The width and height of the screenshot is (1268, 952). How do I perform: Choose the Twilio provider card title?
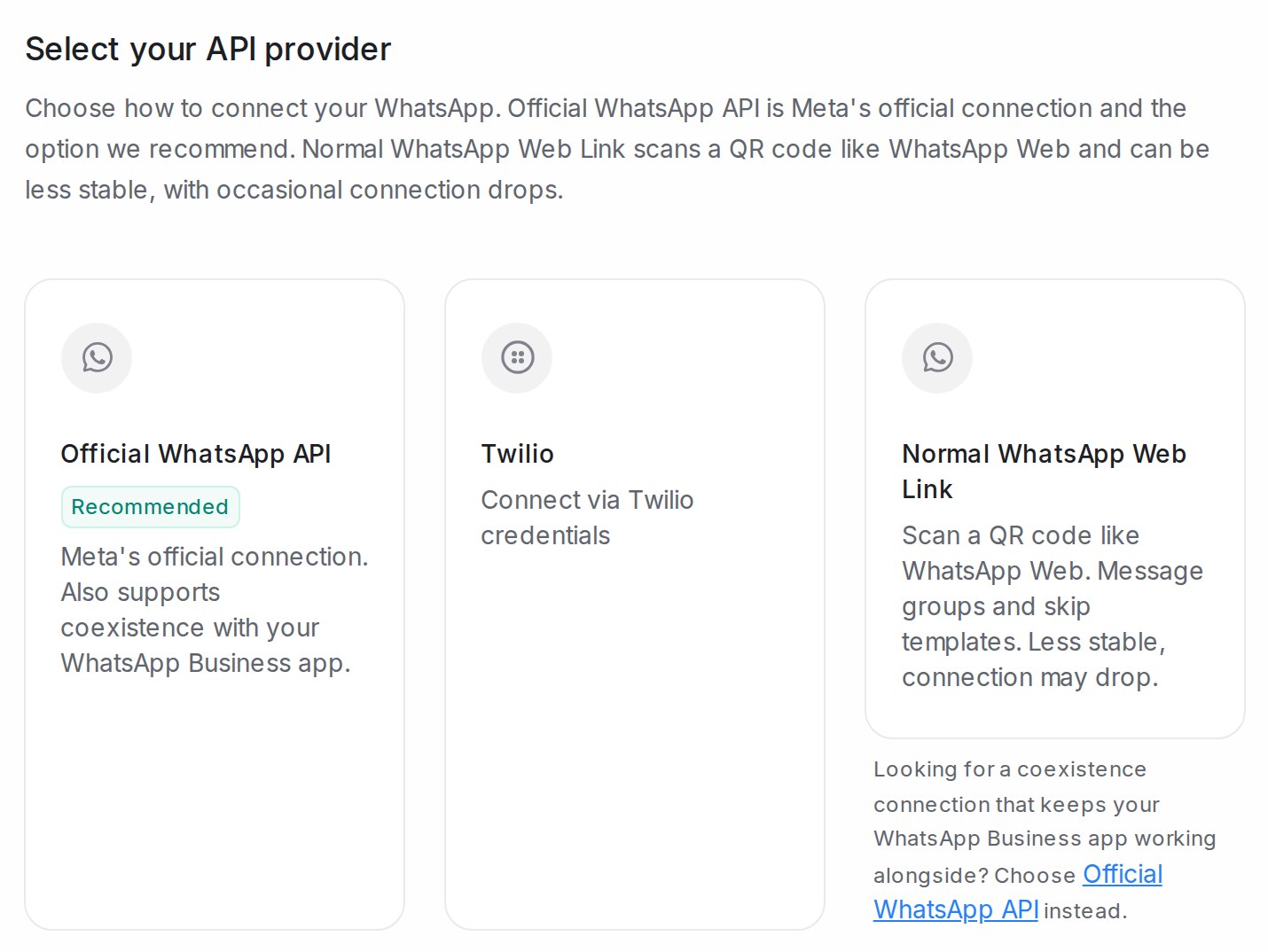[517, 454]
